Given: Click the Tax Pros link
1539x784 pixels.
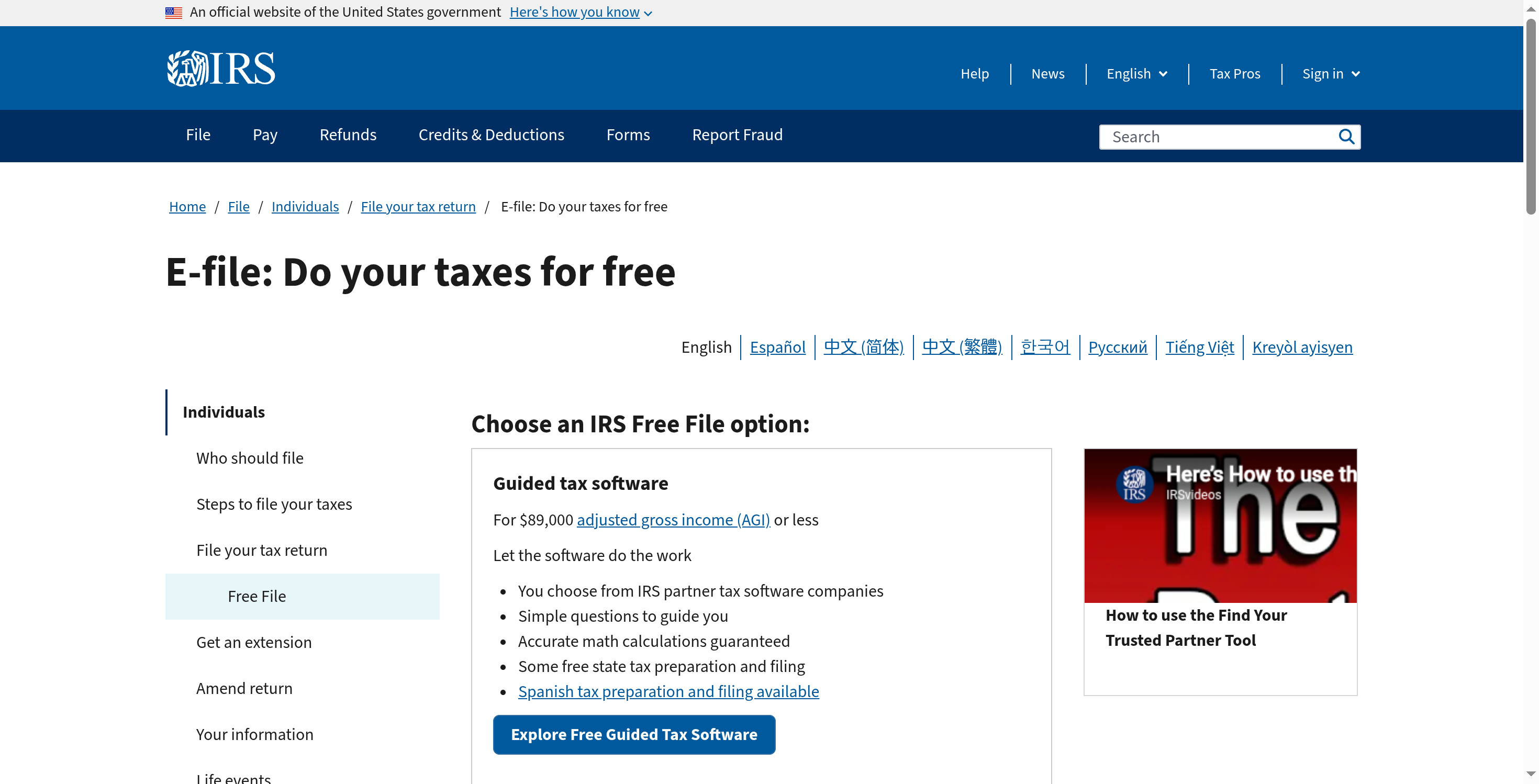Looking at the screenshot, I should click(1234, 73).
